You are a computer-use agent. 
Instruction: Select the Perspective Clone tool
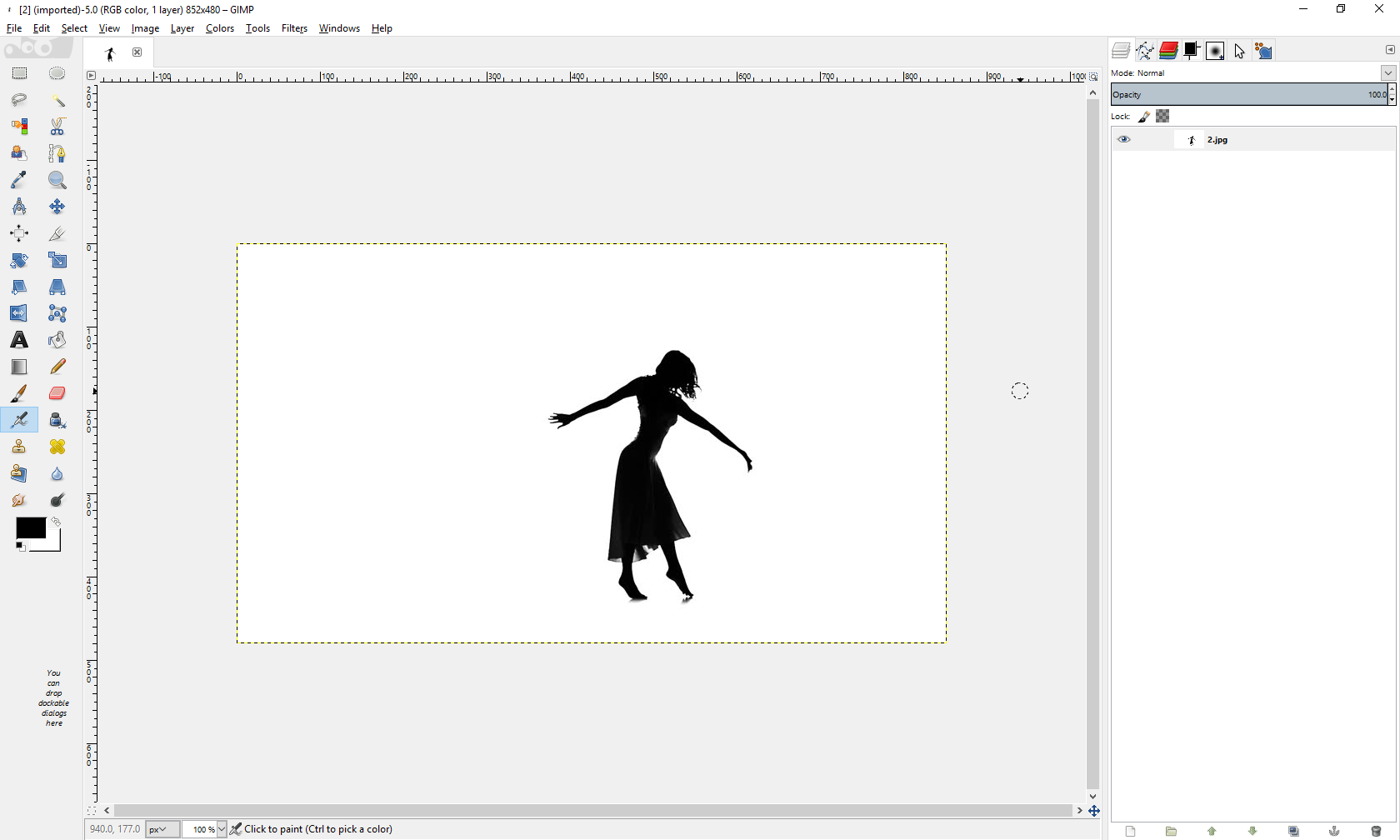(19, 473)
